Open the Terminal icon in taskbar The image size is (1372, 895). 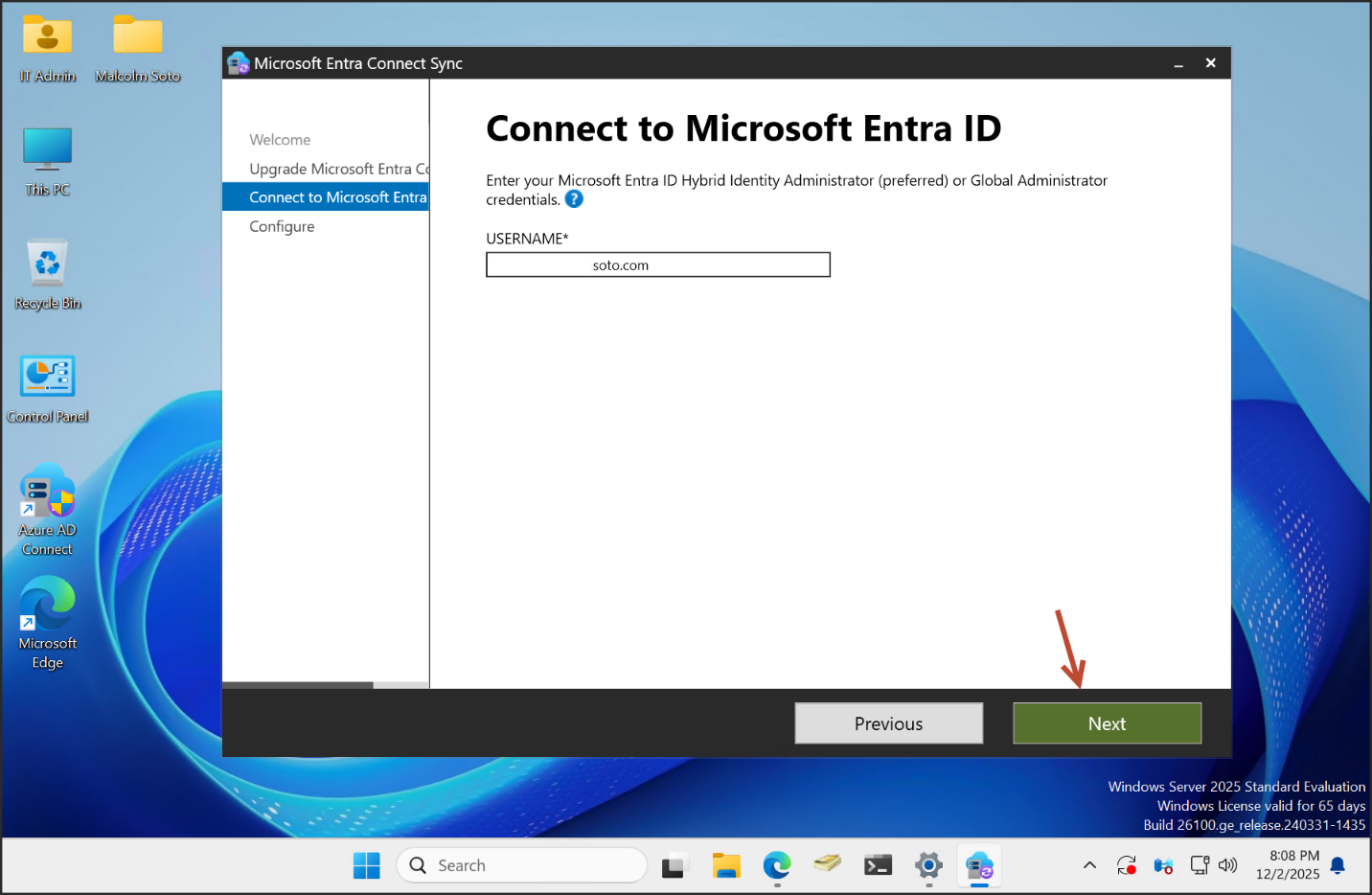[x=878, y=865]
